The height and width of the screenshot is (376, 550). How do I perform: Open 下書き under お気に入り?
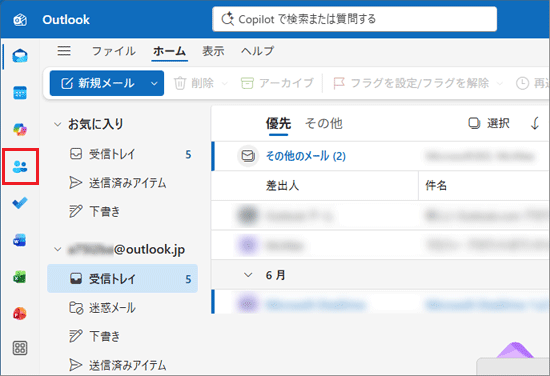coord(122,211)
